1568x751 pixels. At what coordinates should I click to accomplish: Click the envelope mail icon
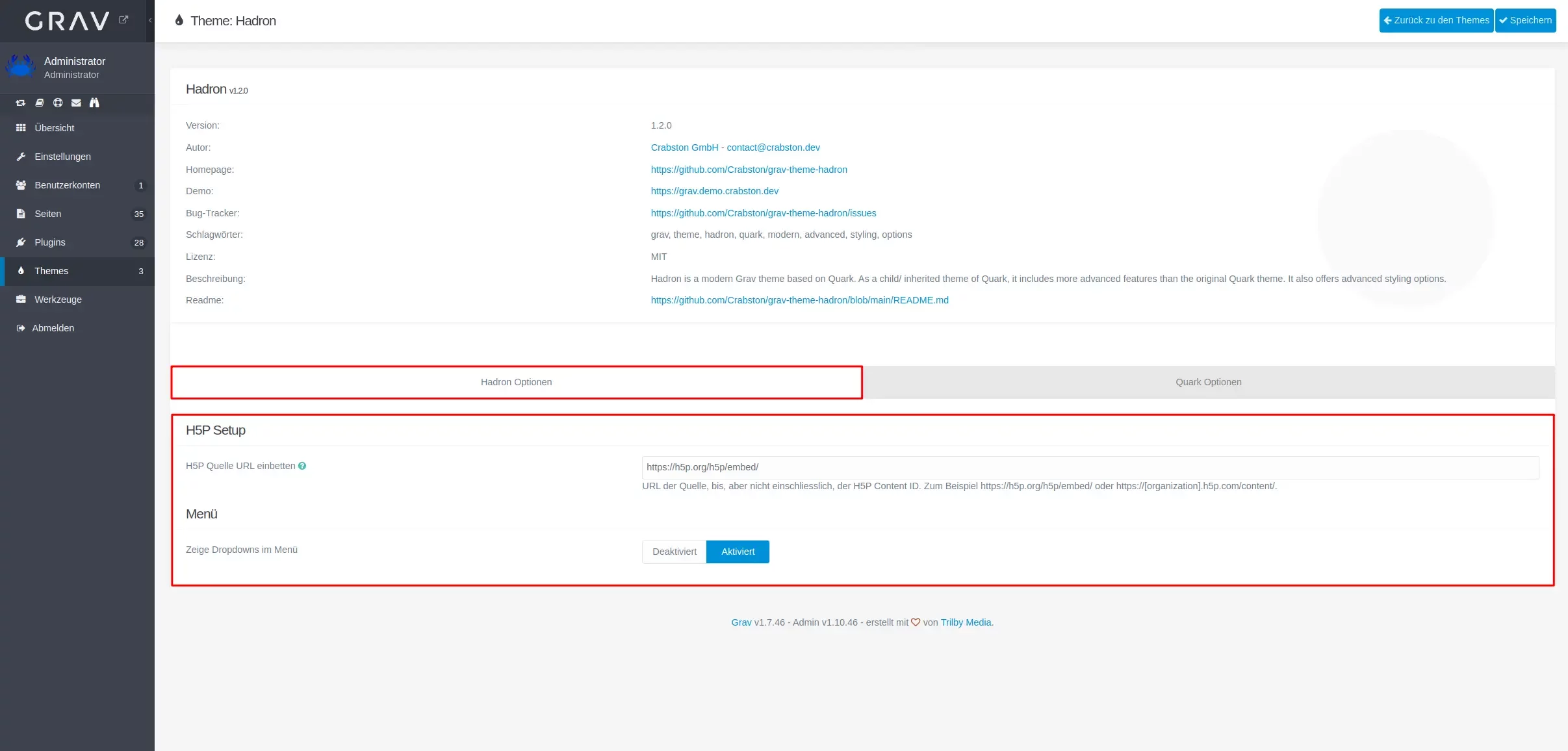[x=76, y=103]
